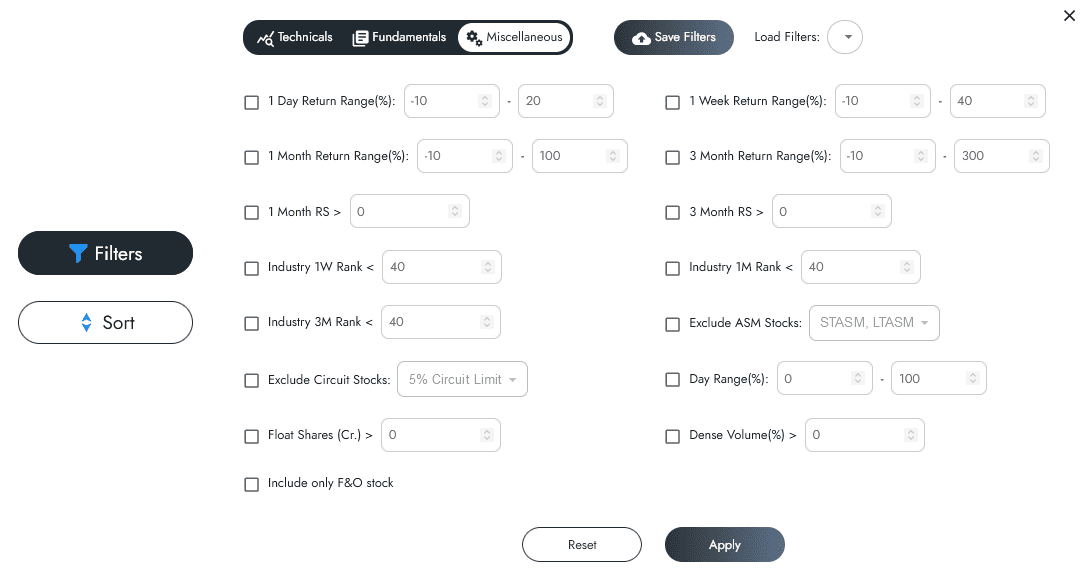Click the Technicals chart icon
The image size is (1085, 577).
click(x=265, y=38)
